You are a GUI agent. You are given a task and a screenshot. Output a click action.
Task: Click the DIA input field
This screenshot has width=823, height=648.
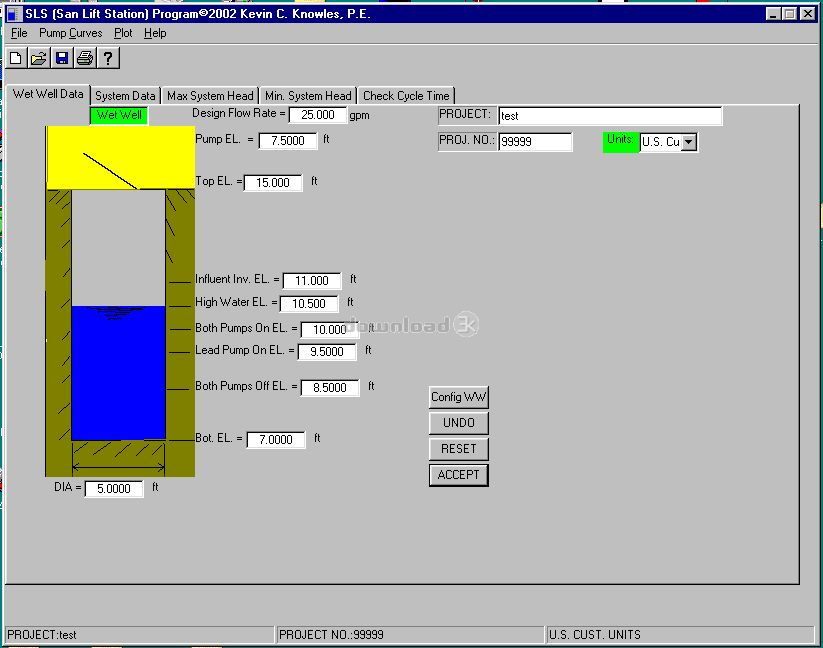114,488
